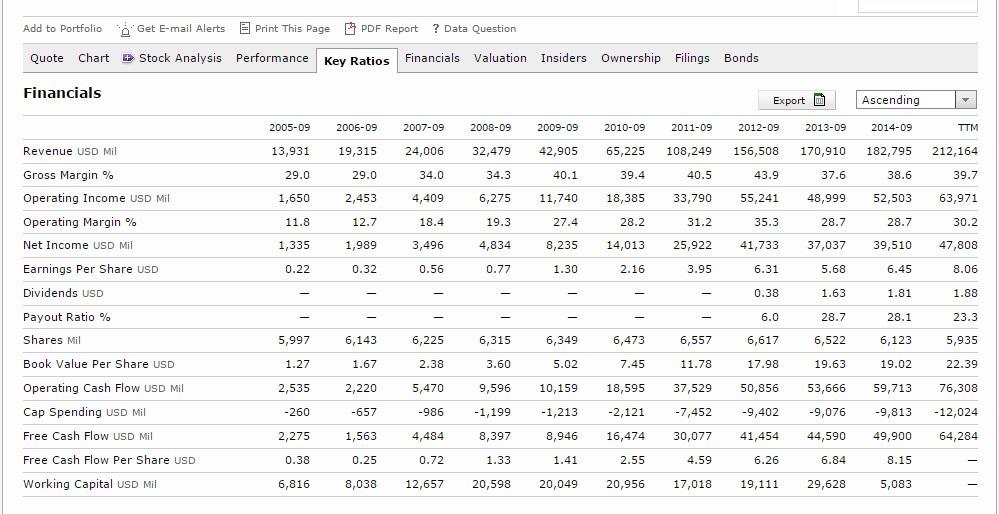The height and width of the screenshot is (514, 999).
Task: Click the Data Question mark icon
Action: [436, 29]
